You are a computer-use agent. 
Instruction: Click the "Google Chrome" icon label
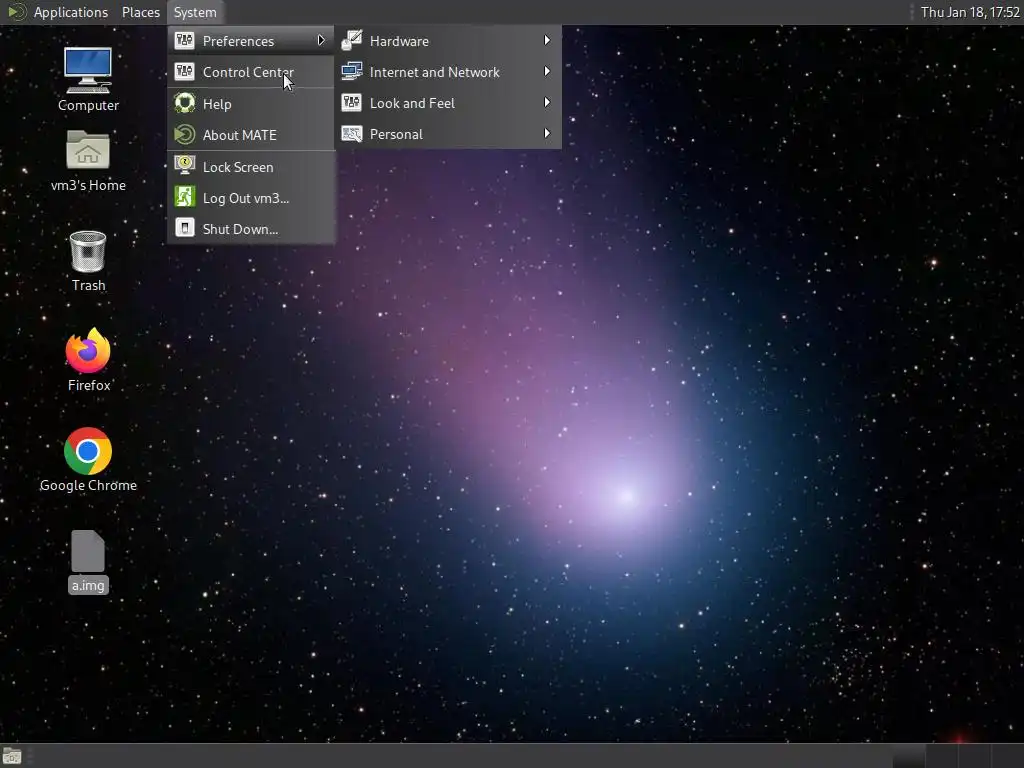tap(88, 485)
